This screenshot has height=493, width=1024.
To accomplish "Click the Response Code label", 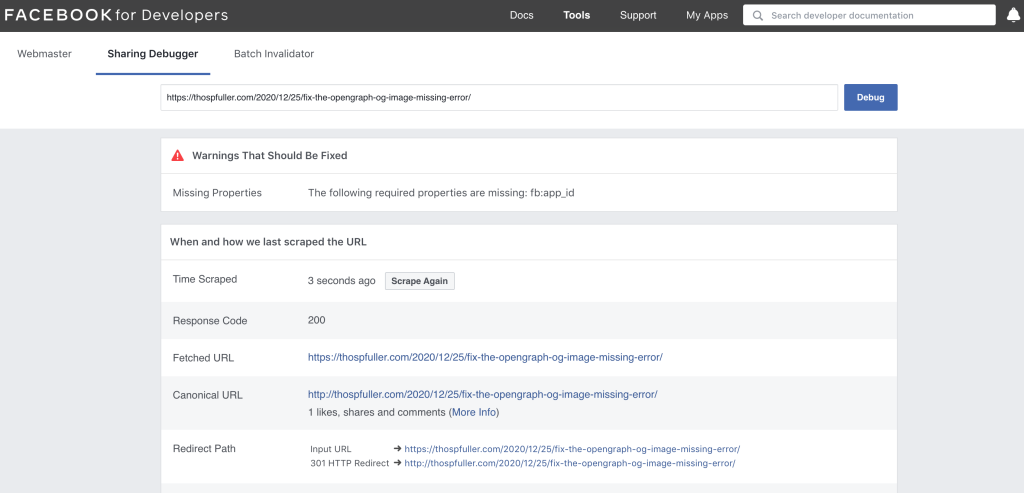I will (210, 321).
